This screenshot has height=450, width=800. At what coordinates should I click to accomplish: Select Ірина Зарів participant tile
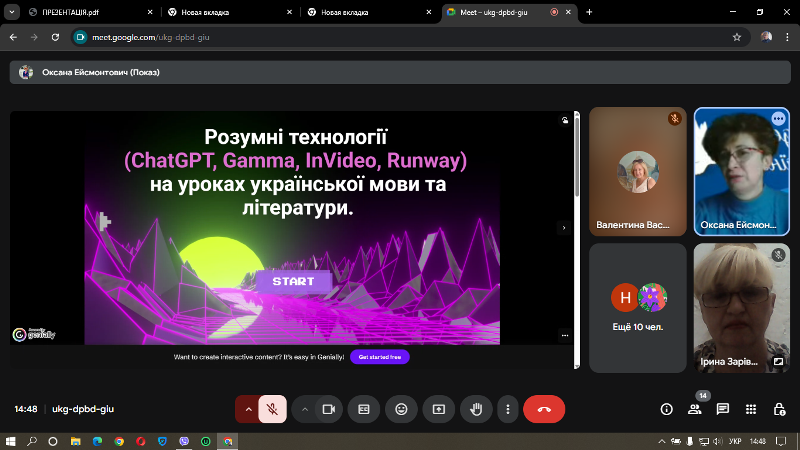[741, 308]
